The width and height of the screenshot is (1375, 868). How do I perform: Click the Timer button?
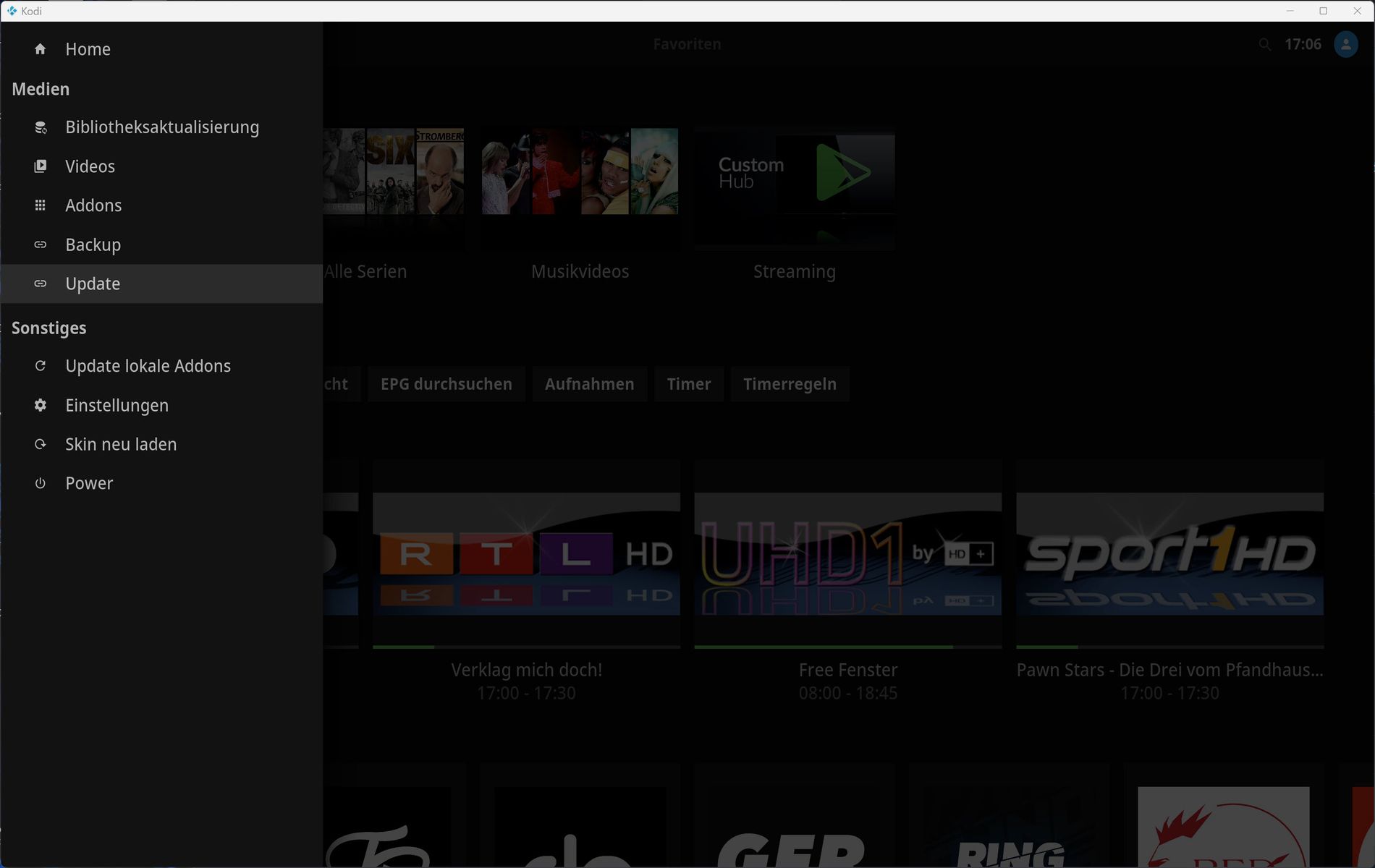coord(689,384)
